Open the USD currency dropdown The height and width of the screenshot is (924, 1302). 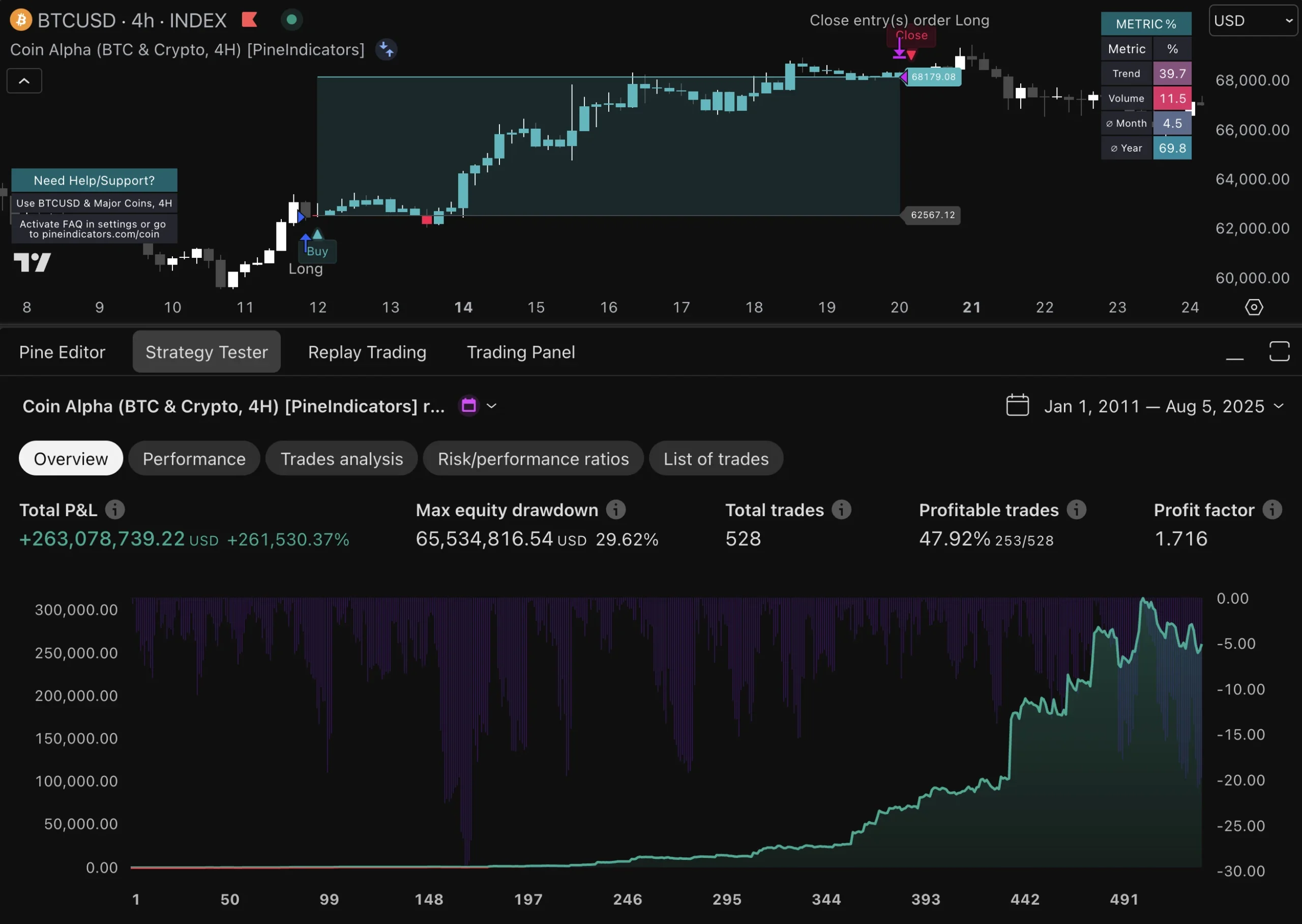coord(1253,20)
